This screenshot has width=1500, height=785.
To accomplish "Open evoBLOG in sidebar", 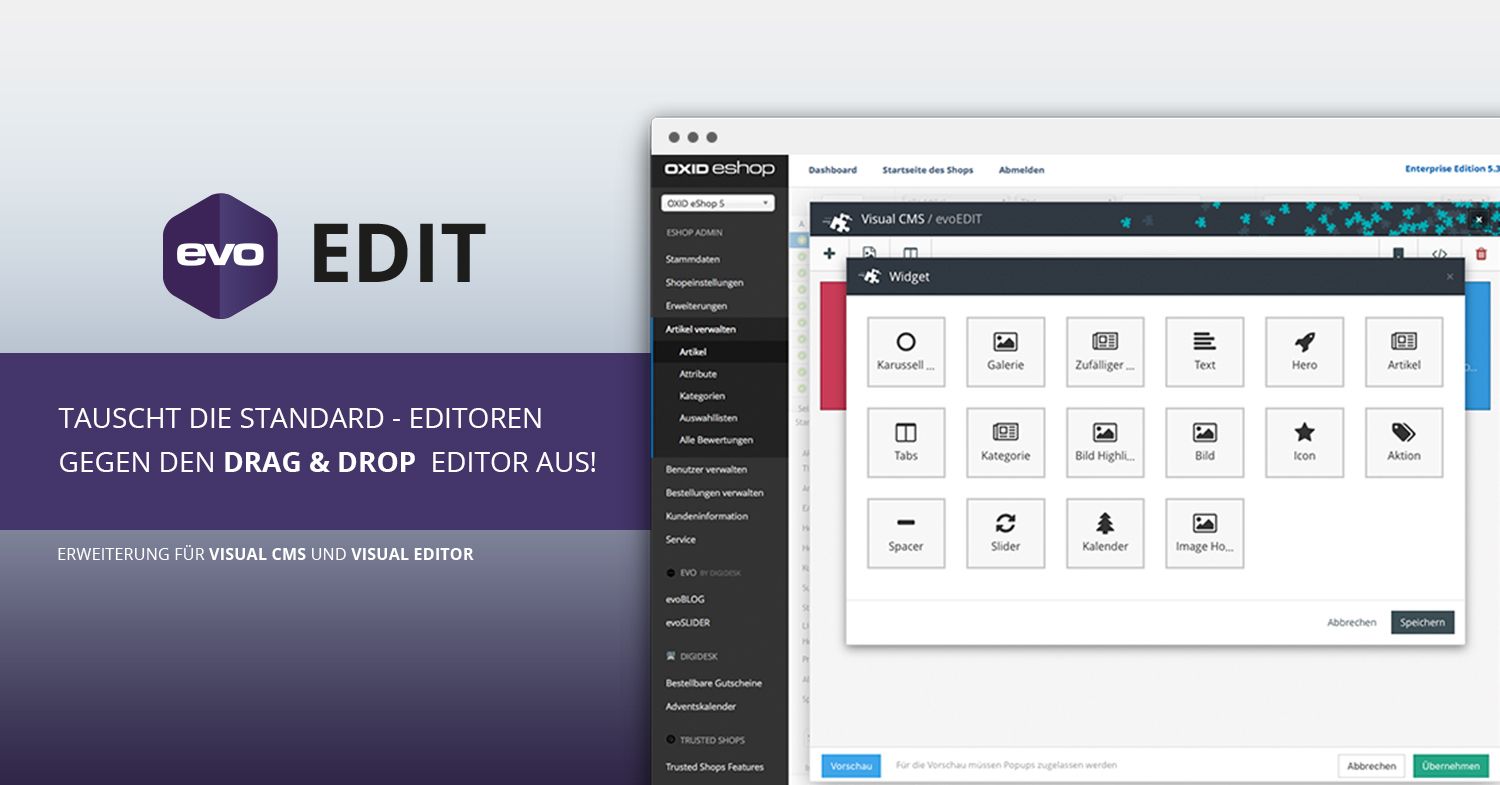I will pos(685,599).
